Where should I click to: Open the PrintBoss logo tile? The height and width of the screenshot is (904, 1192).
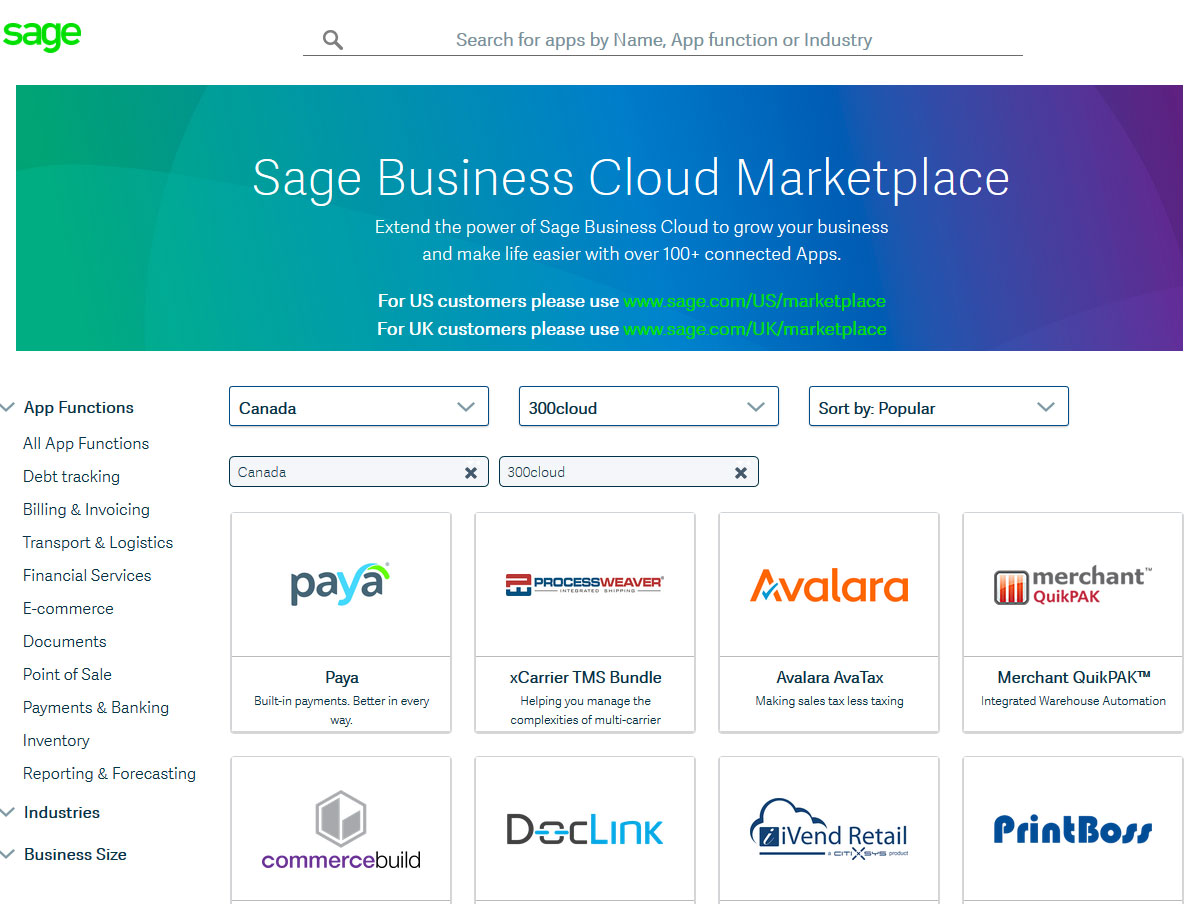(1072, 830)
